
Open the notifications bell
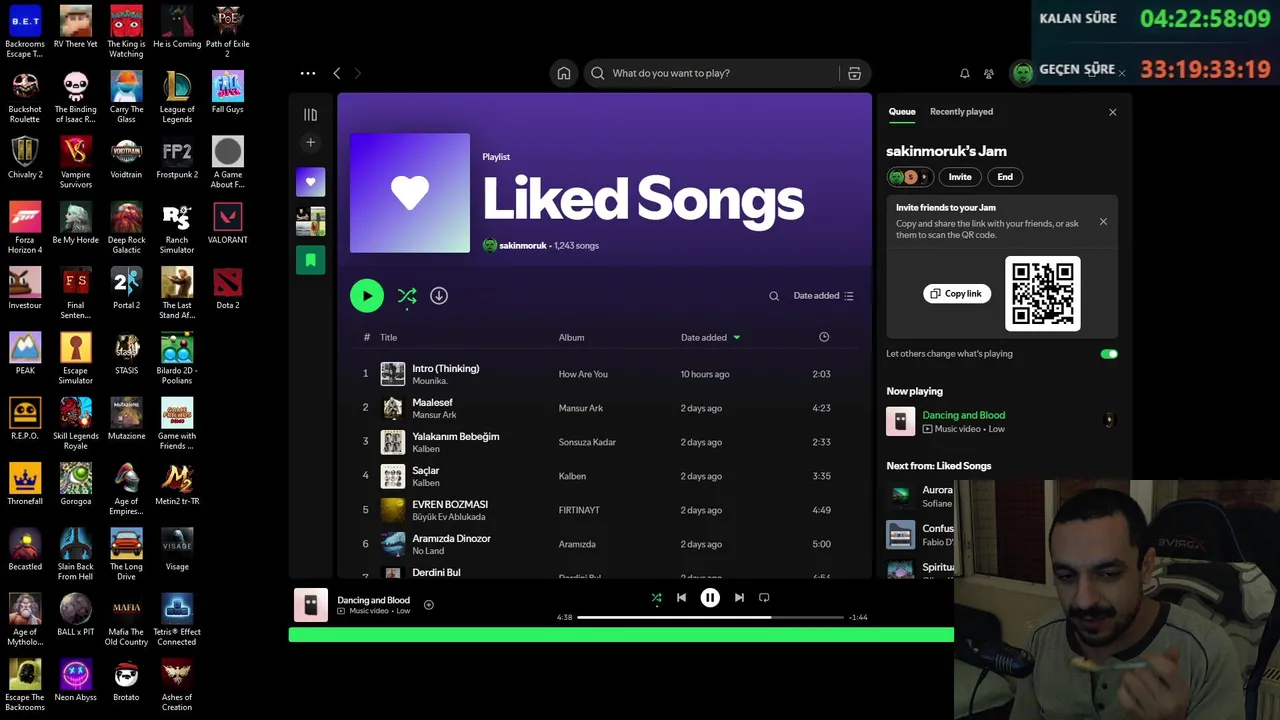[964, 73]
